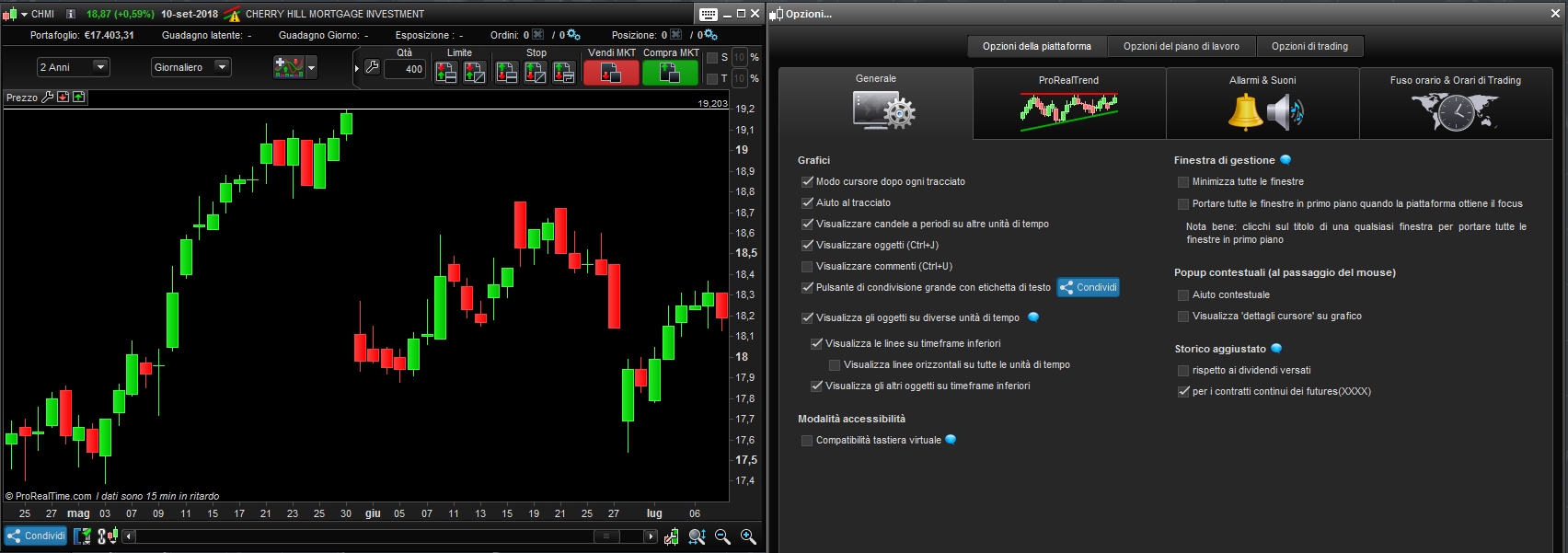Enable rispetto ai dividendi versati
The image size is (1568, 553).
click(1183, 371)
